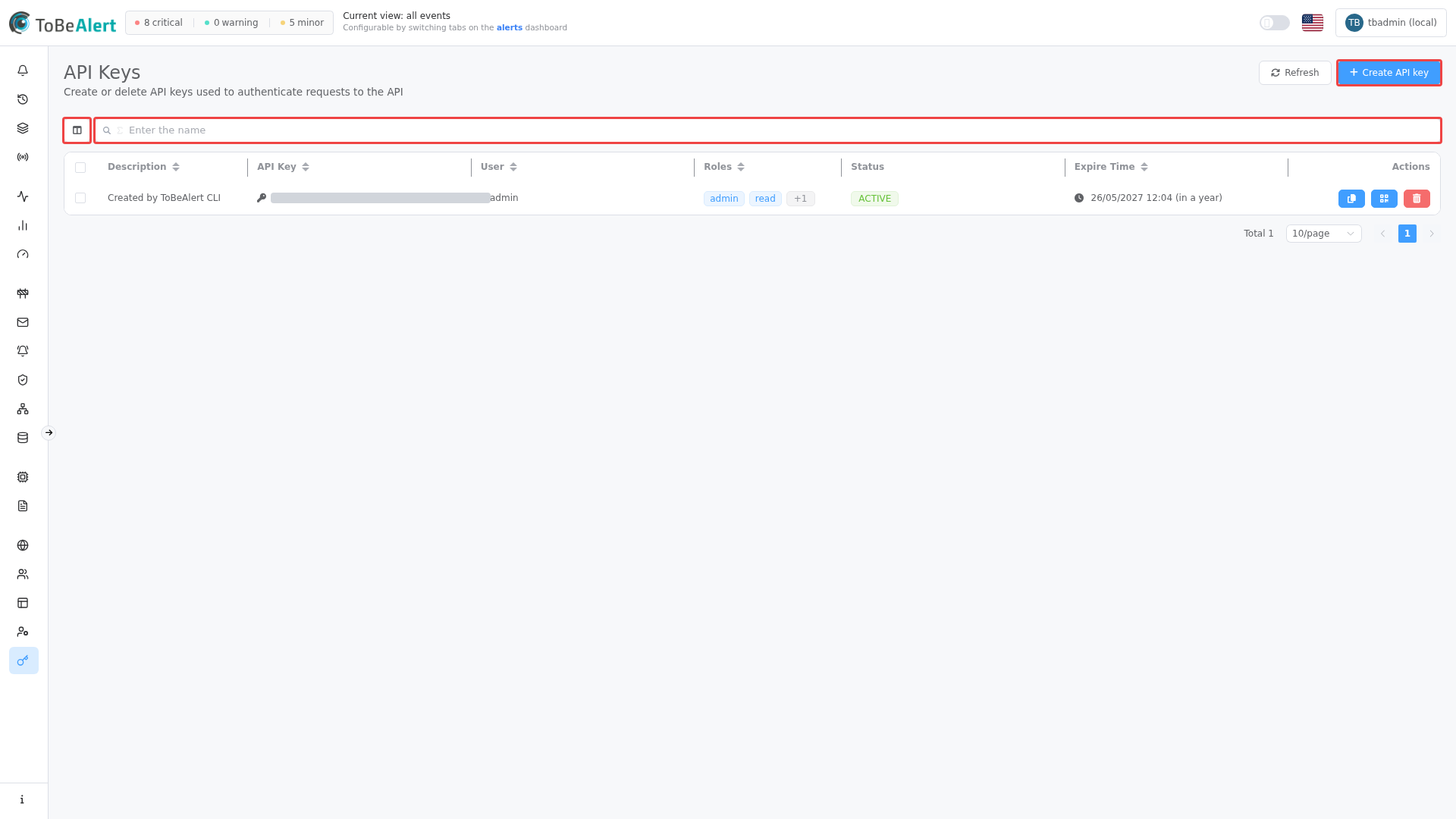The image size is (1456, 819).
Task: Expand the sidebar with arrow handle
Action: pos(49,433)
